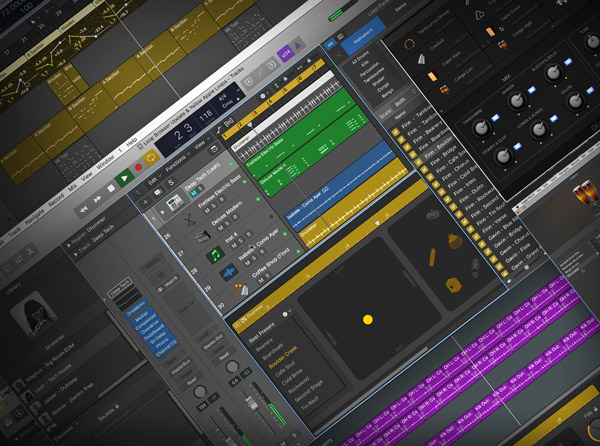Click the purple tempo 123.4 display button

tap(285, 53)
